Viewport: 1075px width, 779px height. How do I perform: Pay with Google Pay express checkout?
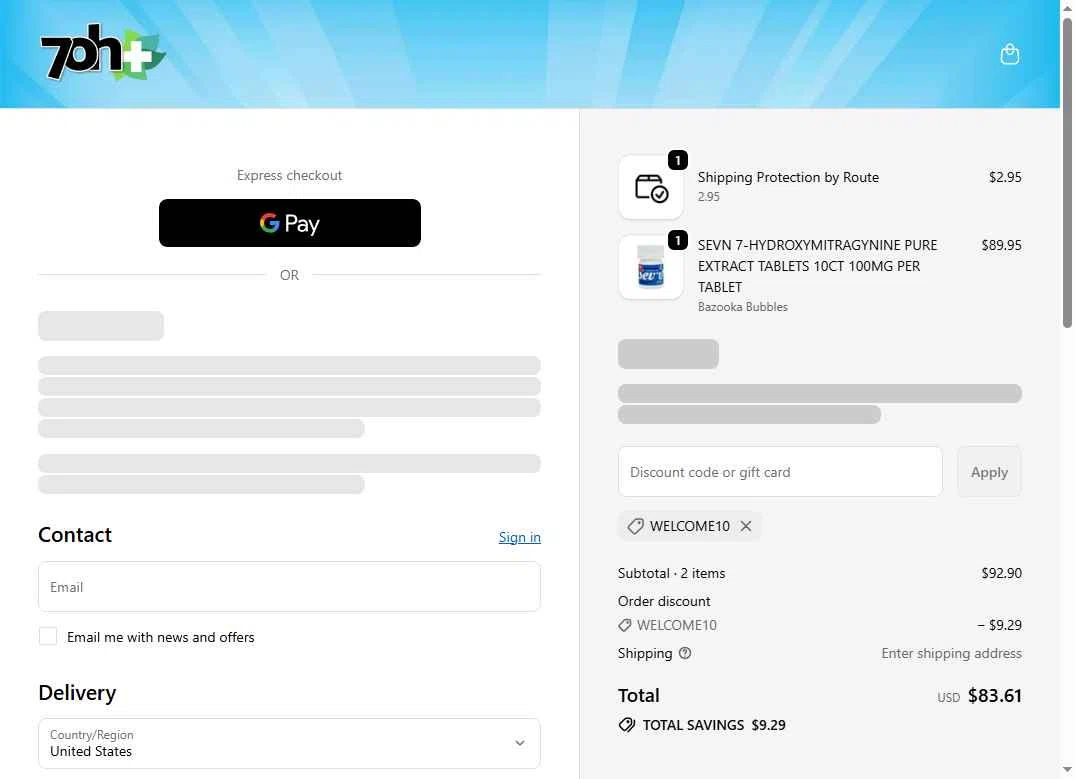[289, 223]
